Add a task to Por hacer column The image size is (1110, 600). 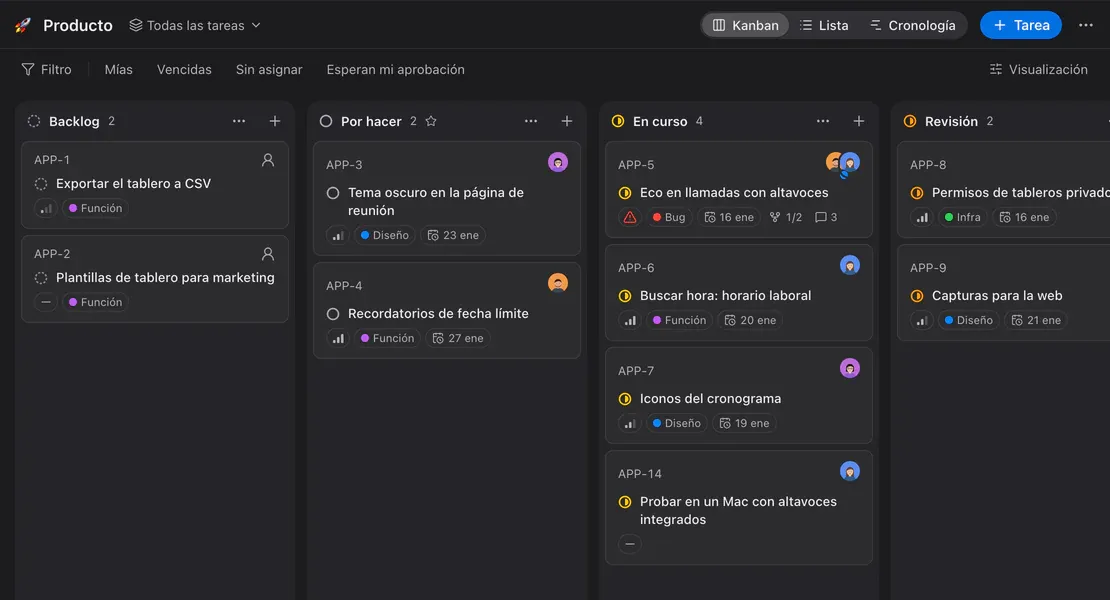coord(567,121)
